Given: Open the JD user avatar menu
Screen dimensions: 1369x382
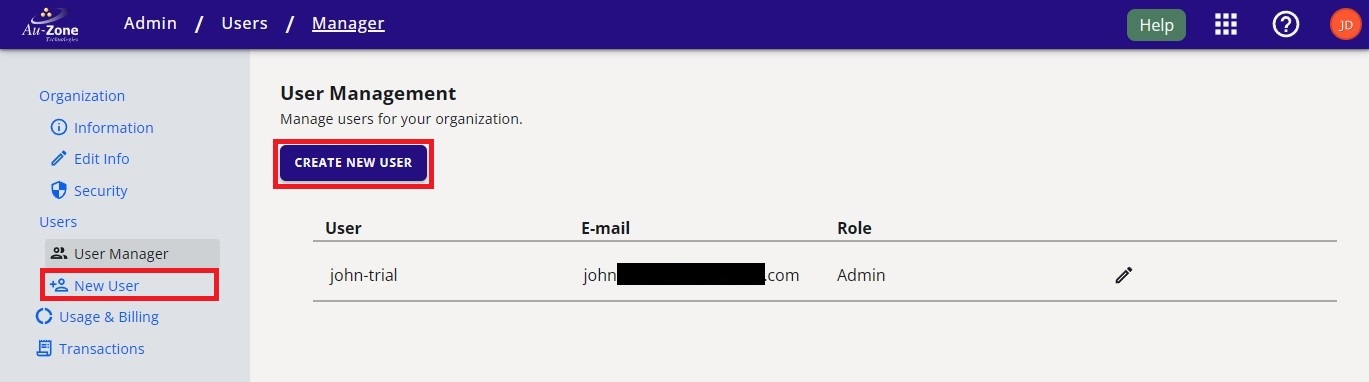Looking at the screenshot, I should pyautogui.click(x=1345, y=25).
